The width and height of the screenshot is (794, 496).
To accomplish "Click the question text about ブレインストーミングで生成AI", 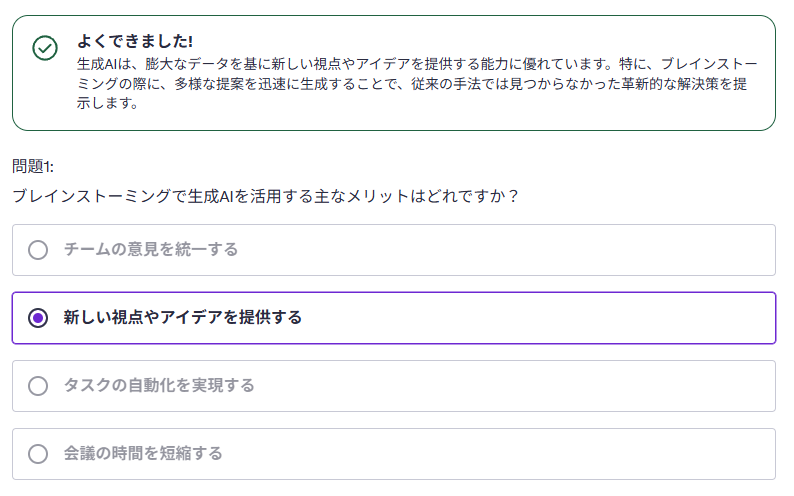I will click(x=266, y=196).
